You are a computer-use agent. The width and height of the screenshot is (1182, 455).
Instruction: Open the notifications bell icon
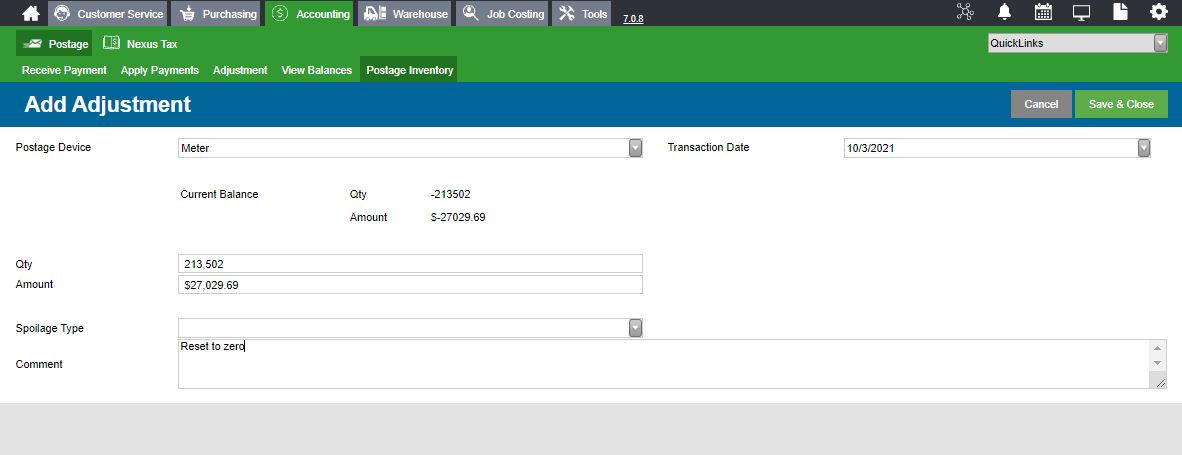pyautogui.click(x=1004, y=12)
